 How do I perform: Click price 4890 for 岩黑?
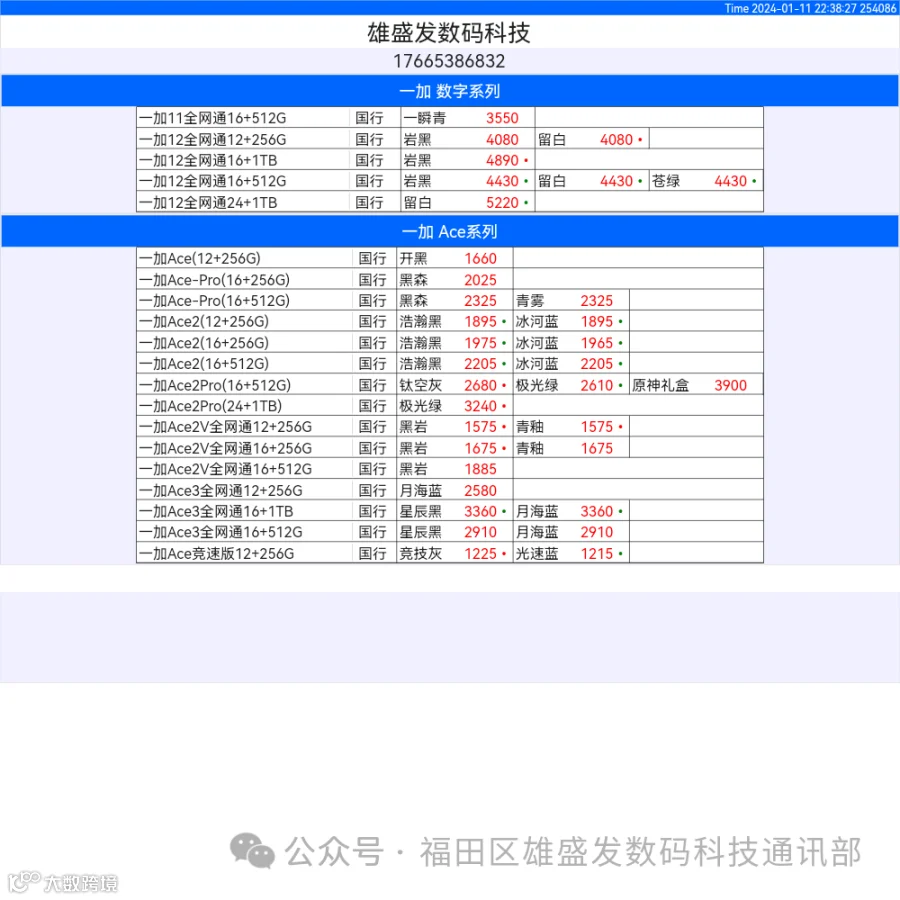coord(502,160)
